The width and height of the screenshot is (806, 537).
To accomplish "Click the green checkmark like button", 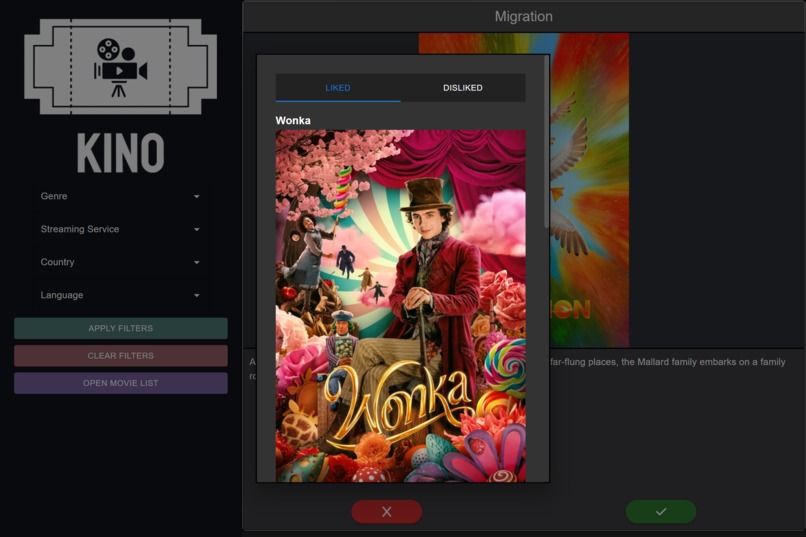I will click(x=661, y=511).
